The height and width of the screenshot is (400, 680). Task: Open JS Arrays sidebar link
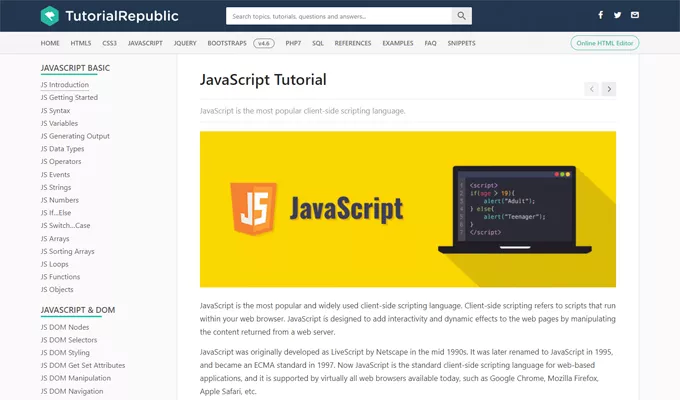tap(55, 239)
